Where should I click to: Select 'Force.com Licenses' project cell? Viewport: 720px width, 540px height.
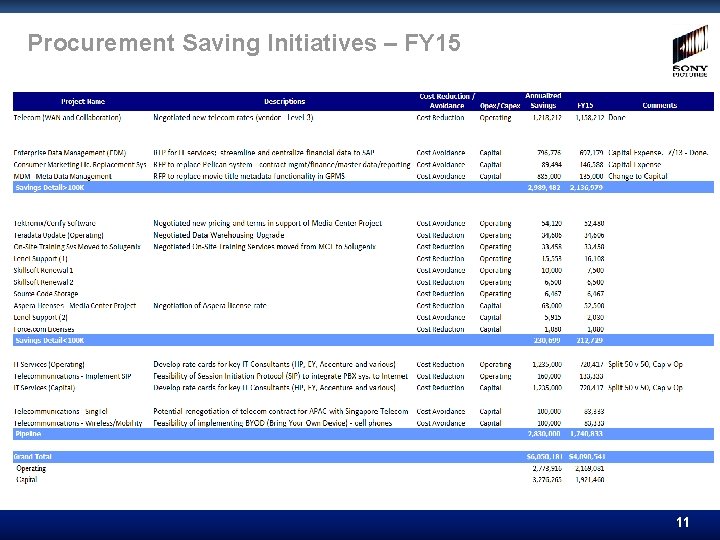44,329
